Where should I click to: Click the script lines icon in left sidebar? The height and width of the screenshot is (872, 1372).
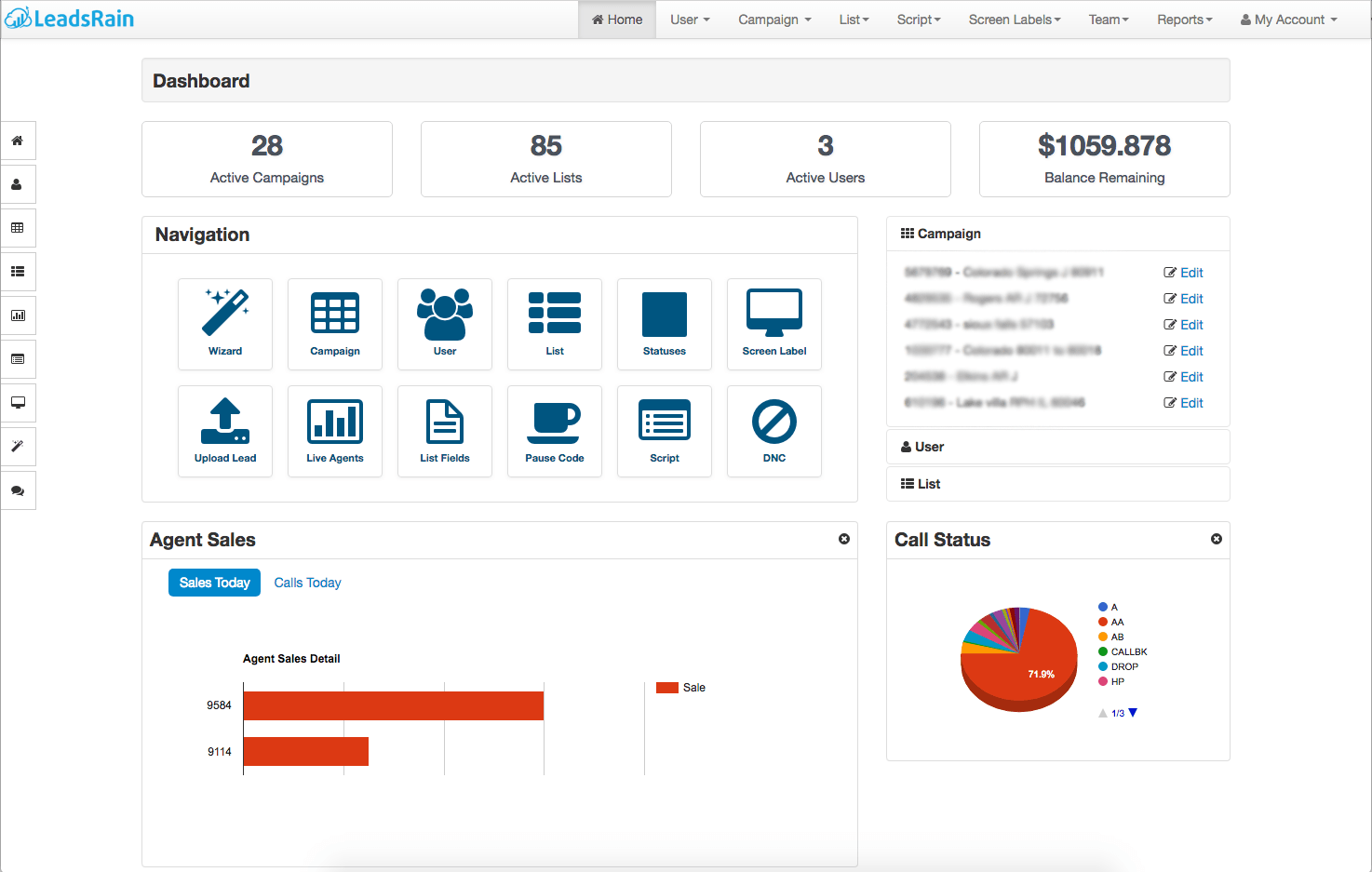point(18,359)
